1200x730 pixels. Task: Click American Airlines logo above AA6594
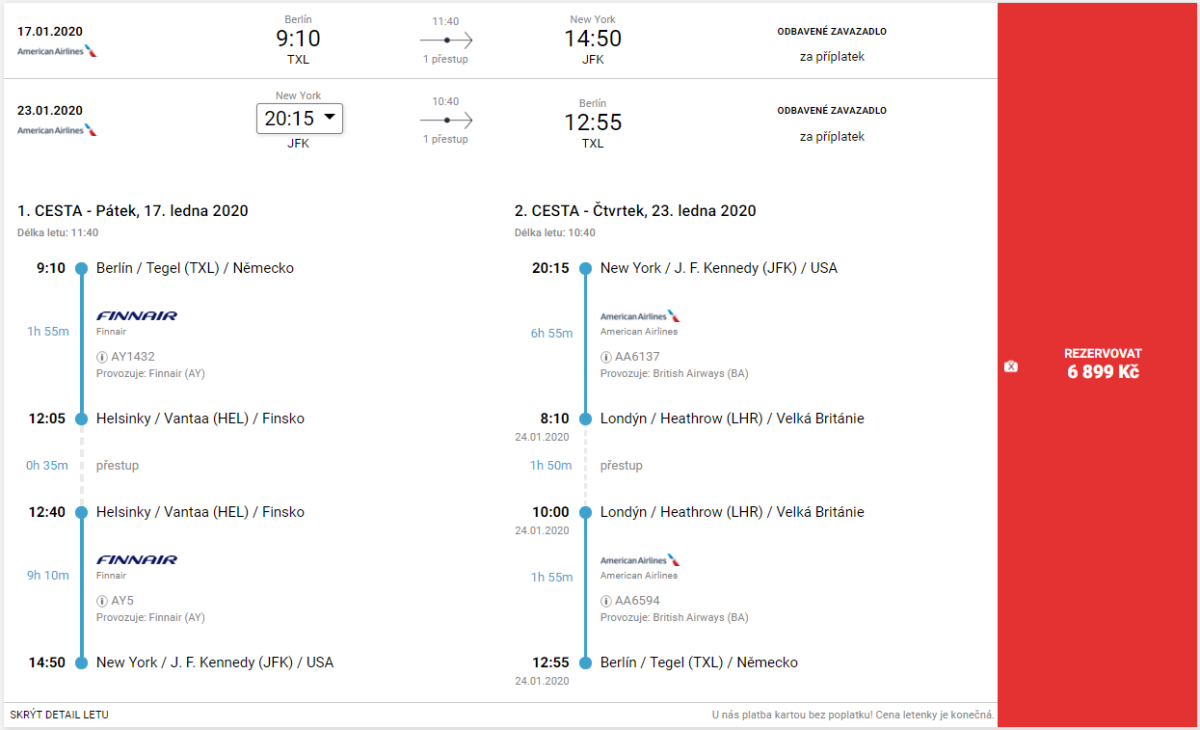pyautogui.click(x=640, y=561)
